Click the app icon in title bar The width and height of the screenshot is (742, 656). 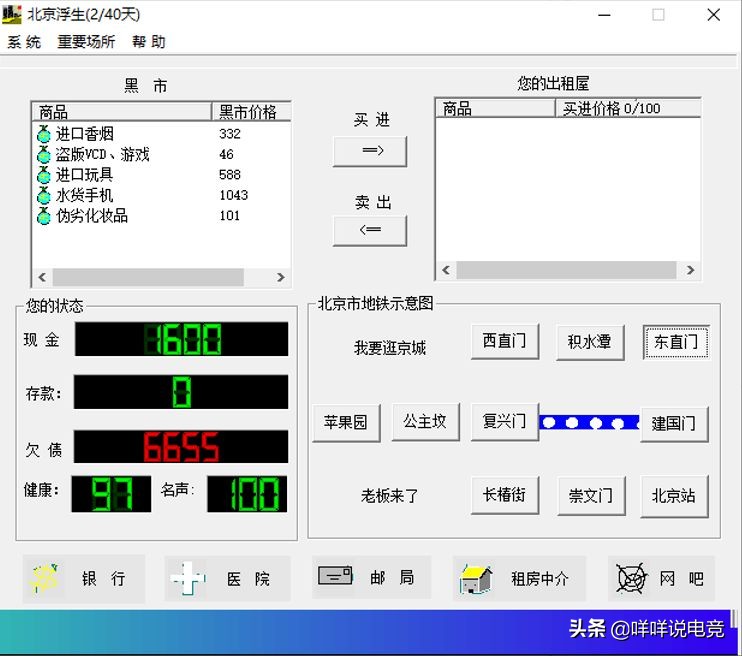pyautogui.click(x=12, y=14)
